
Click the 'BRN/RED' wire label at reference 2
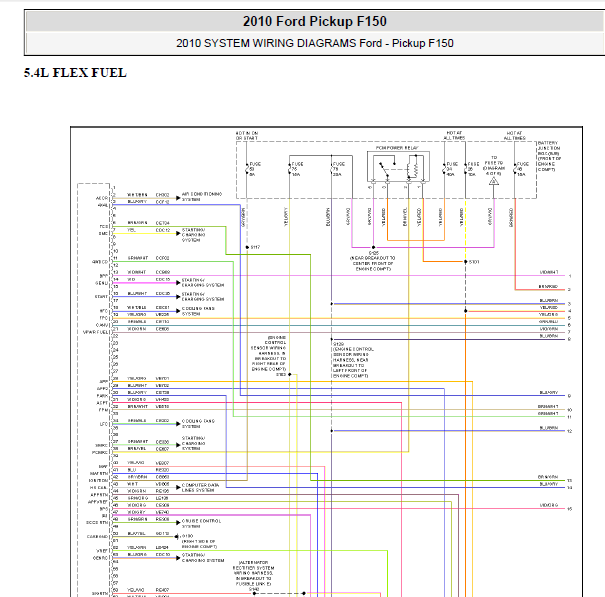tap(549, 286)
